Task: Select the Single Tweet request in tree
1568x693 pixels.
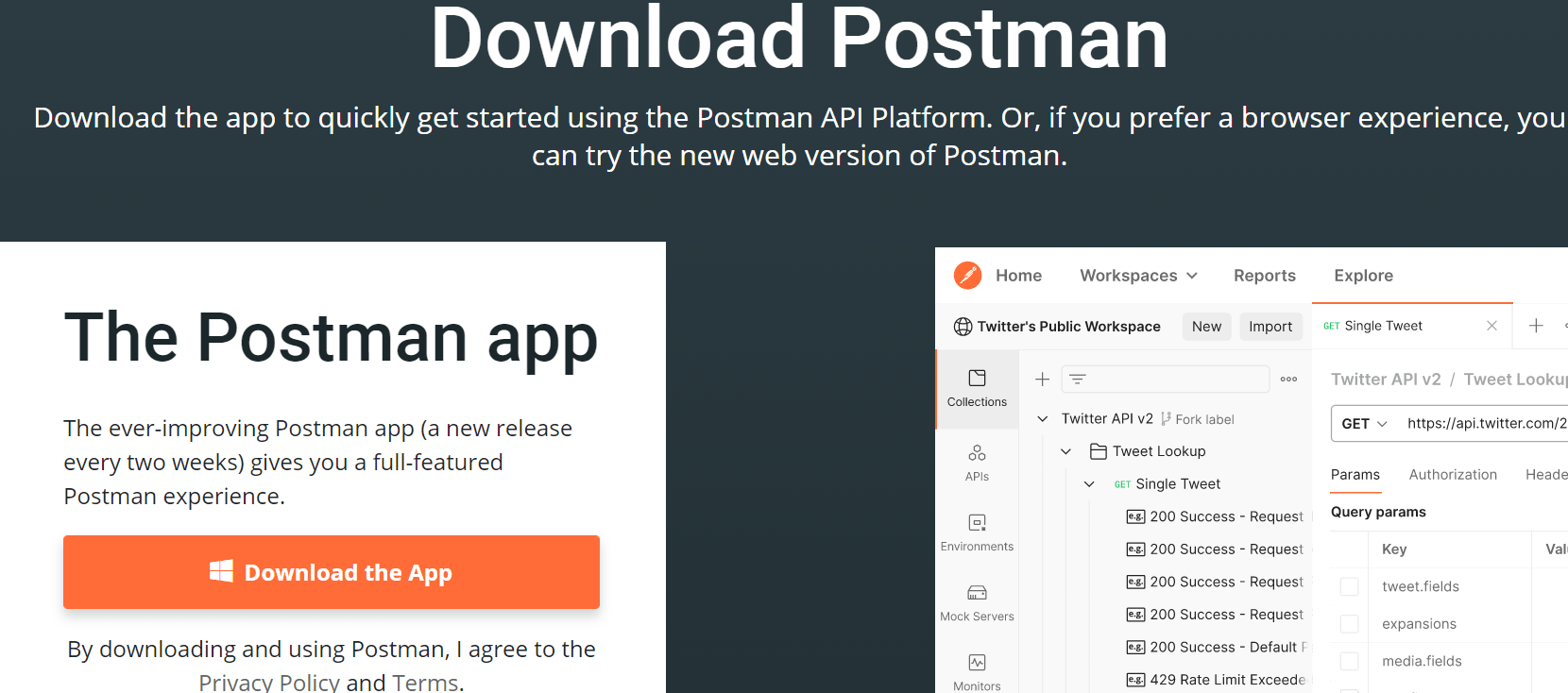Action: click(x=1178, y=484)
